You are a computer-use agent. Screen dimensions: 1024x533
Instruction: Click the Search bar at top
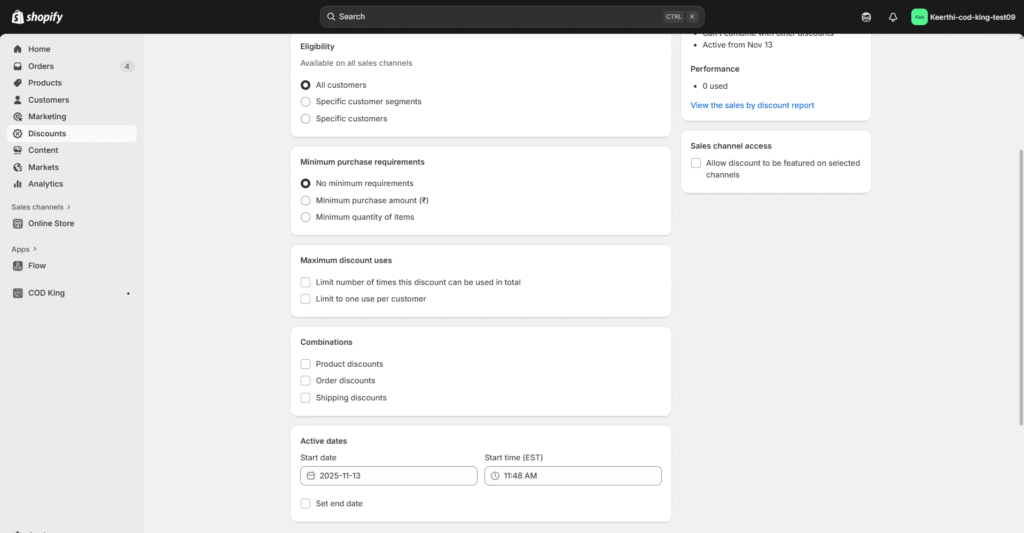click(x=512, y=17)
